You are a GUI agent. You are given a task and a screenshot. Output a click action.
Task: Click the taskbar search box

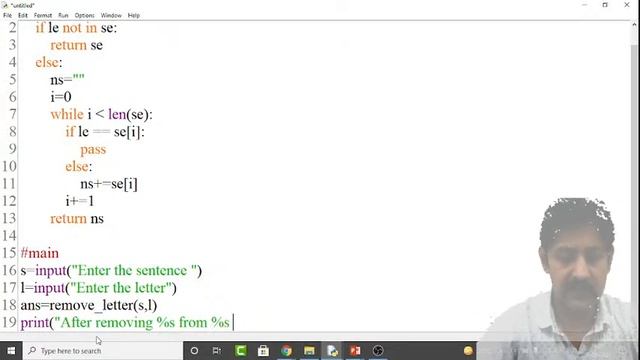102,351
